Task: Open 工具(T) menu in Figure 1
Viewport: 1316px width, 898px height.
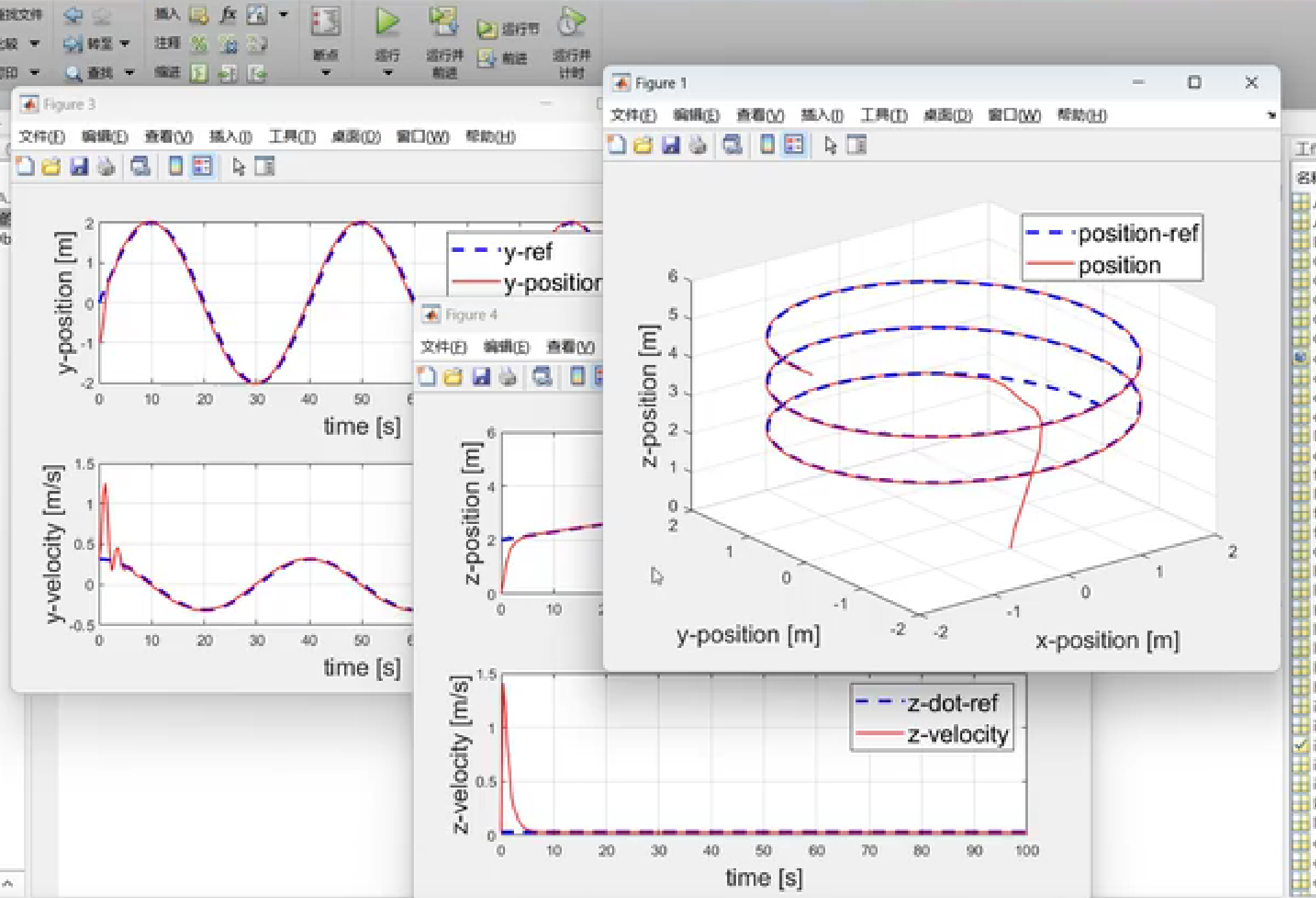Action: point(883,116)
